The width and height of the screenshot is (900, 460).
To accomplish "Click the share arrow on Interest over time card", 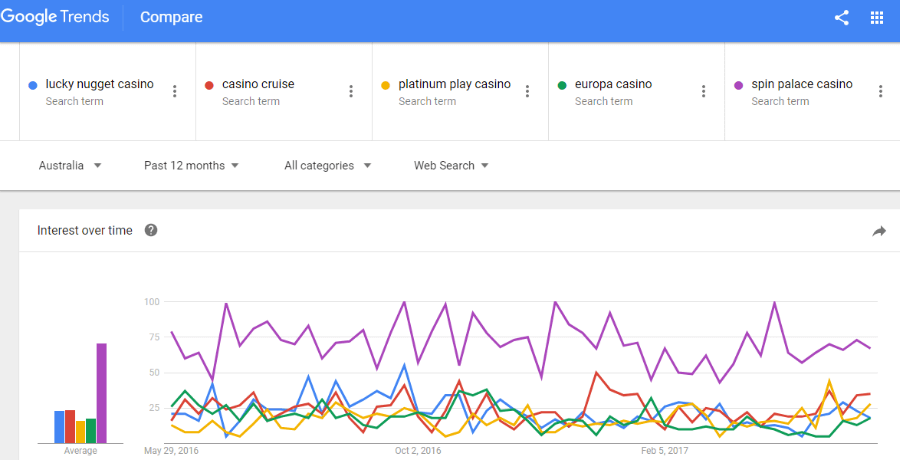I will click(x=879, y=231).
